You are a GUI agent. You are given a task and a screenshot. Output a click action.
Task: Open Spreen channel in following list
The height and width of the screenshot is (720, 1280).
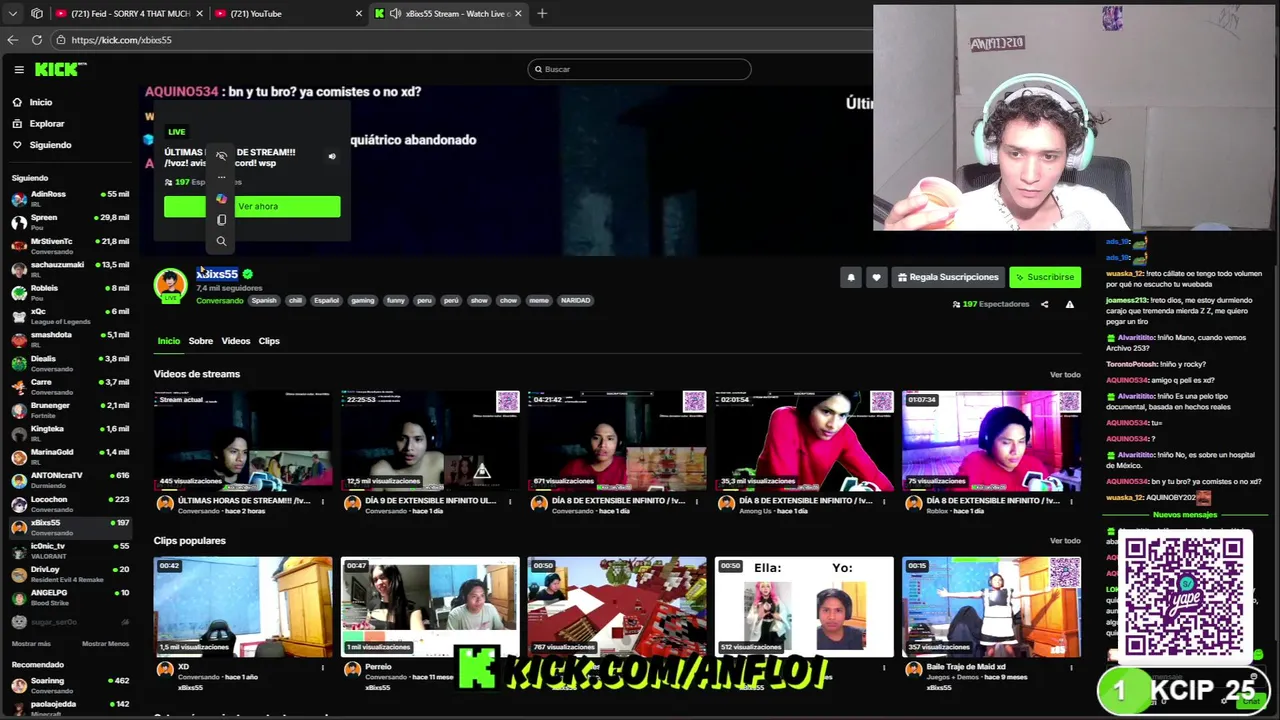click(x=70, y=221)
